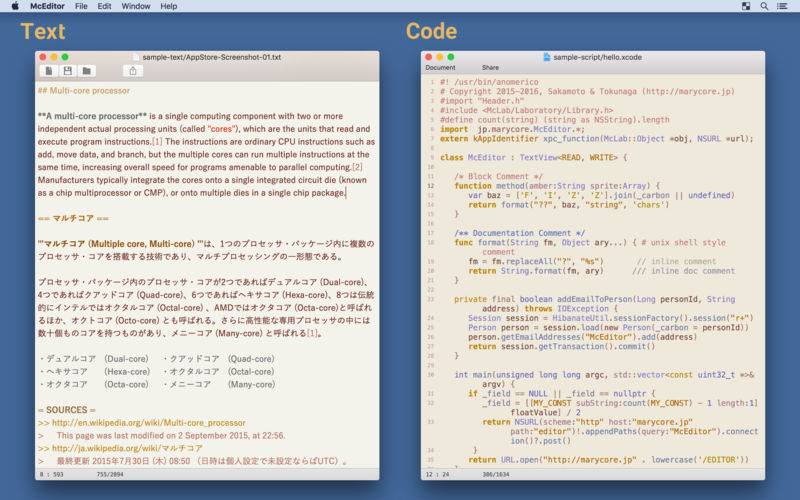The height and width of the screenshot is (500, 800).
Task: Zoom the hello.xcode window with green button
Action: tap(451, 57)
